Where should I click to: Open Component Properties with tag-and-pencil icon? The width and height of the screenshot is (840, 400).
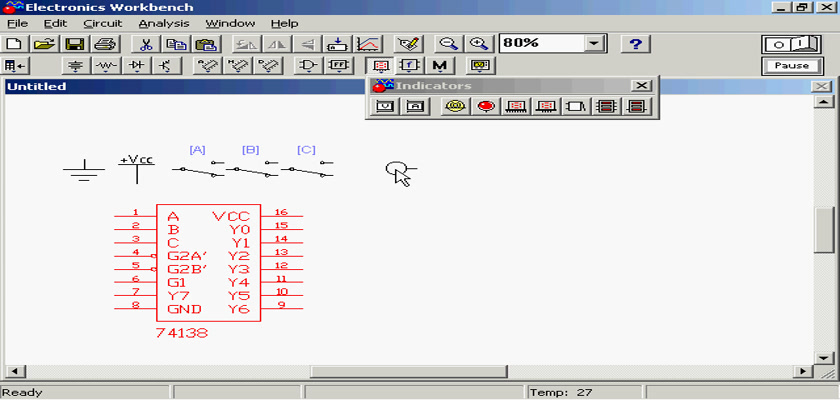point(409,44)
